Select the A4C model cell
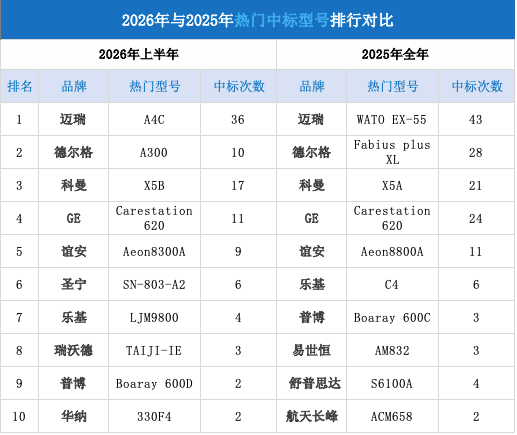Viewport: 517px width, 435px height. (x=154, y=119)
